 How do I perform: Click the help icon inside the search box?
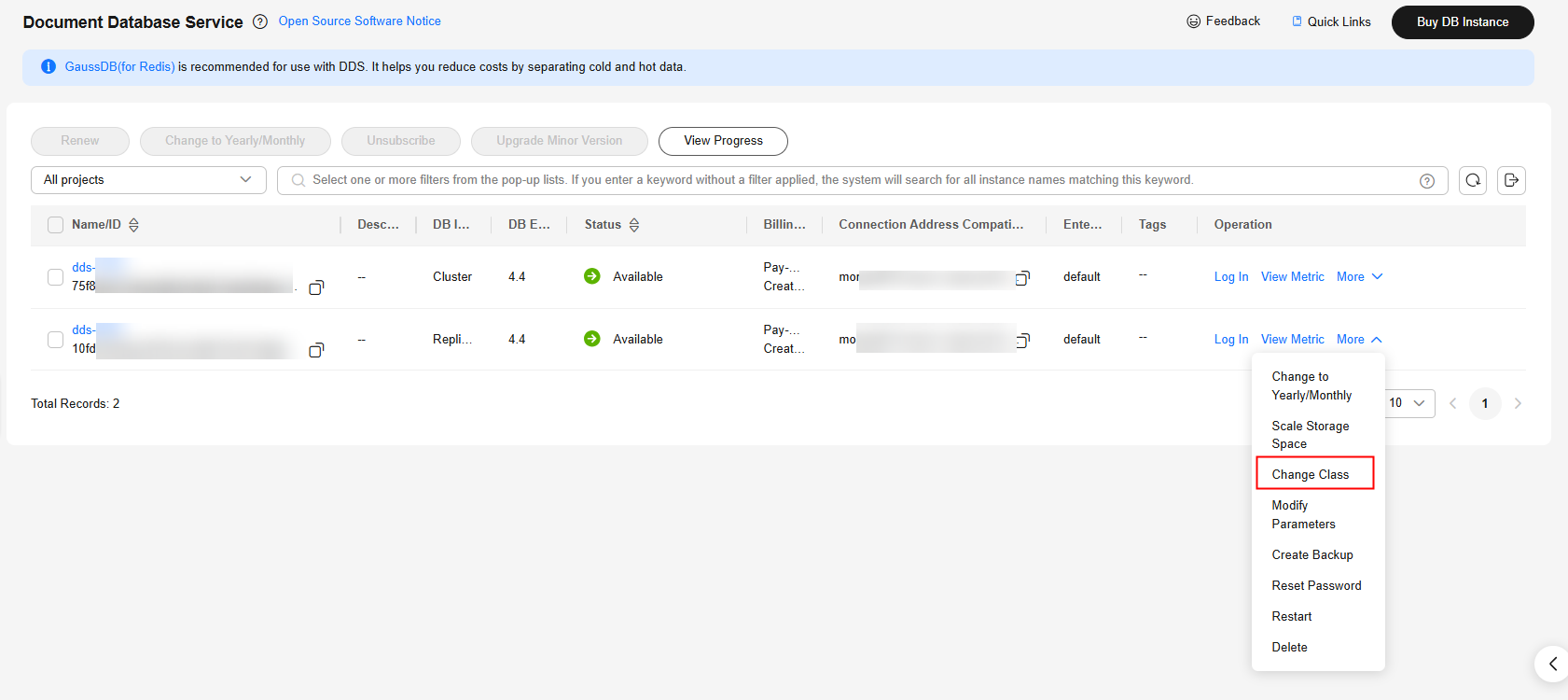pos(1426,181)
